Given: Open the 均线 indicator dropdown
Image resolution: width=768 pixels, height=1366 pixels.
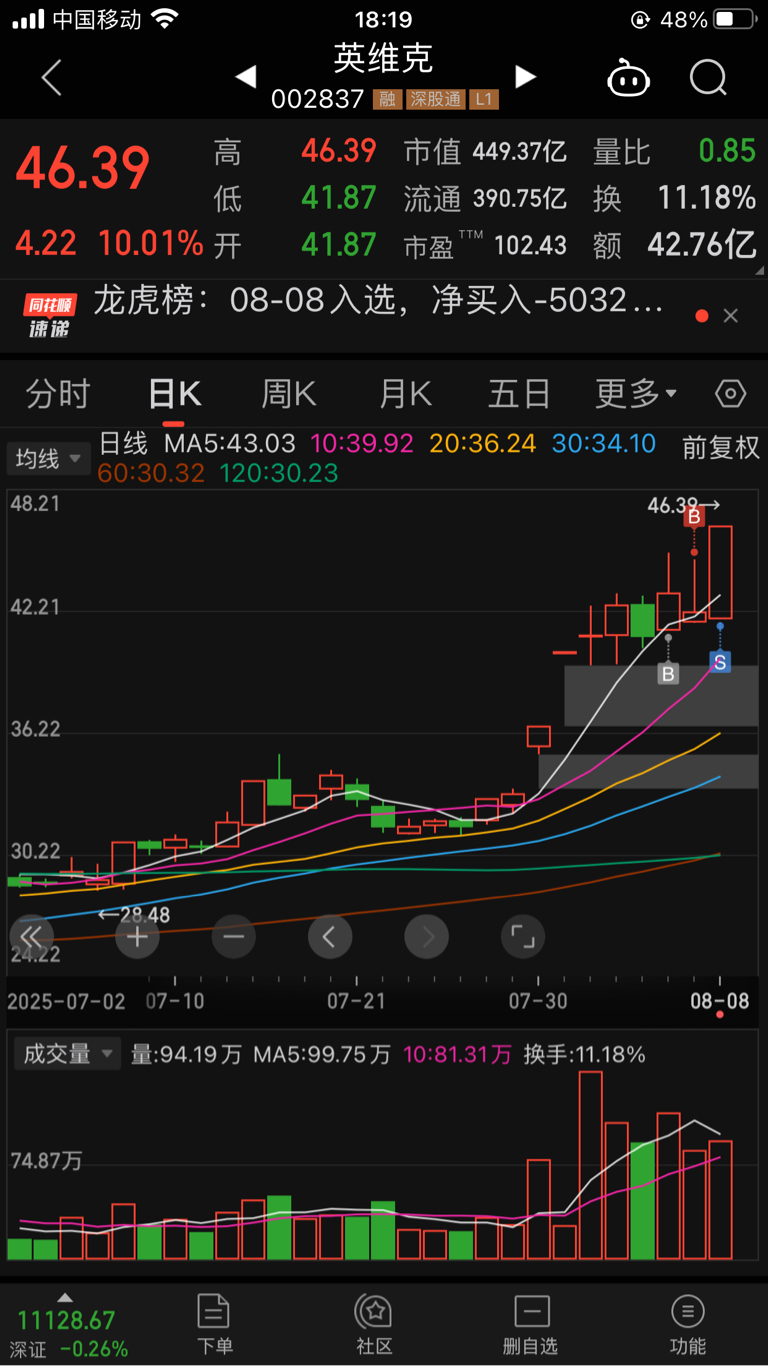Looking at the screenshot, I should pos(48,459).
